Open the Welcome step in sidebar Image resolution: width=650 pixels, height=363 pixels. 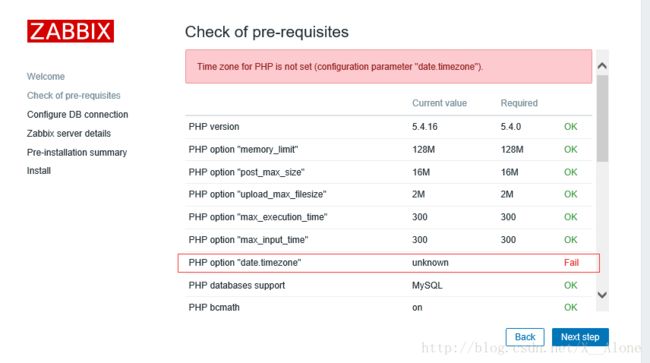(46, 77)
